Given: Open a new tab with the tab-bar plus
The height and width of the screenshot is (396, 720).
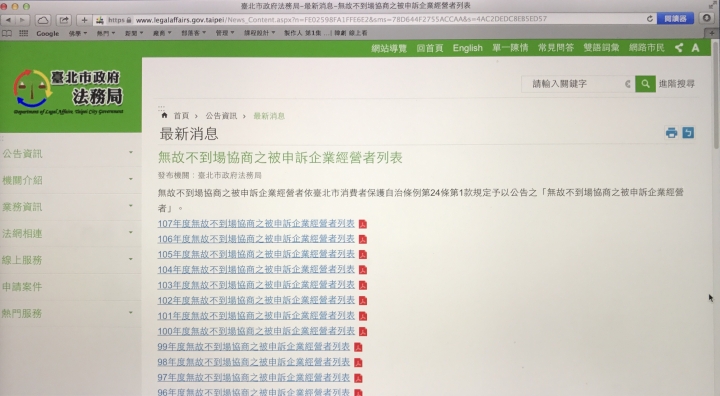Looking at the screenshot, I should [712, 33].
